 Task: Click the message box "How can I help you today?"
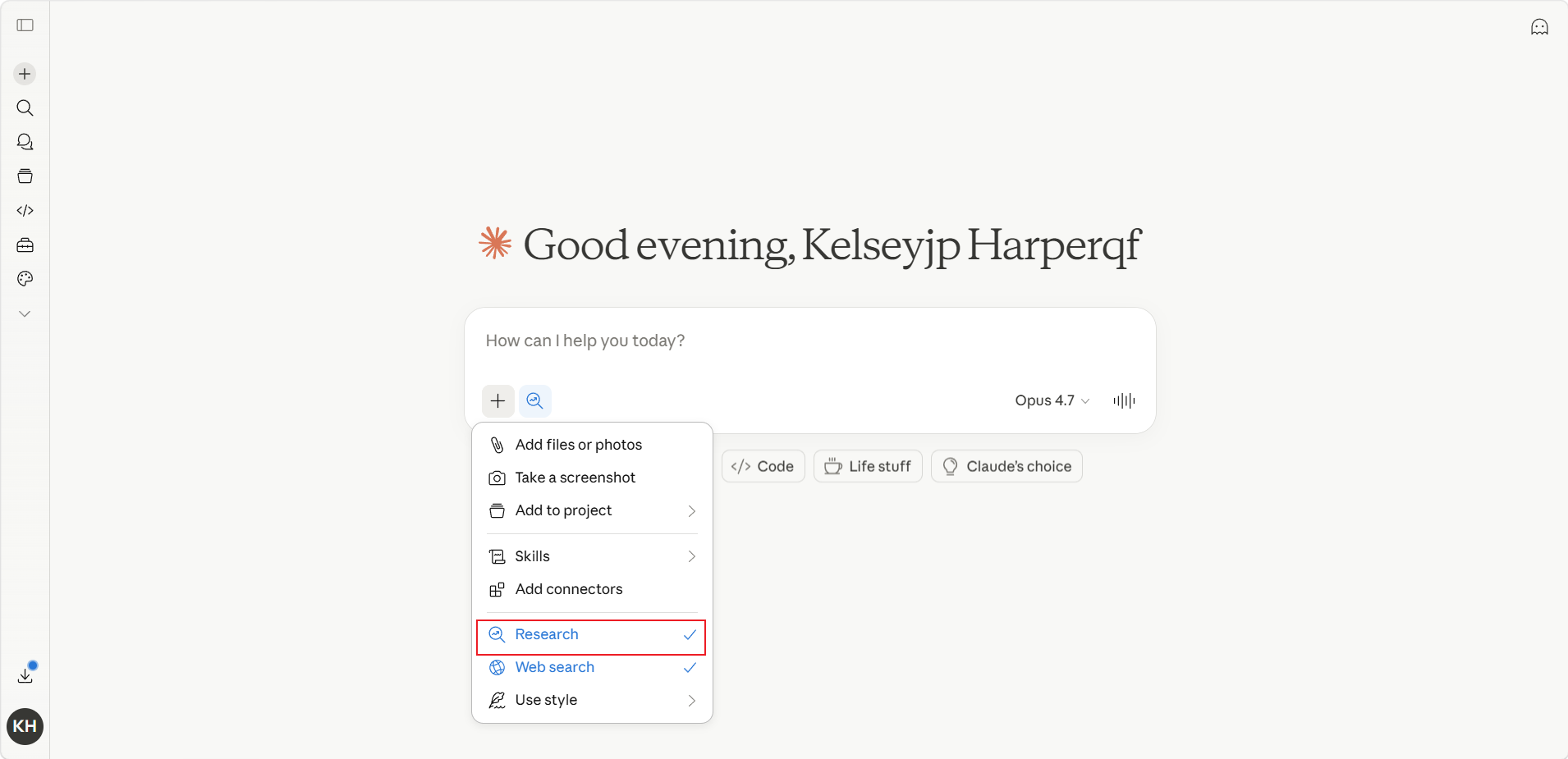809,341
